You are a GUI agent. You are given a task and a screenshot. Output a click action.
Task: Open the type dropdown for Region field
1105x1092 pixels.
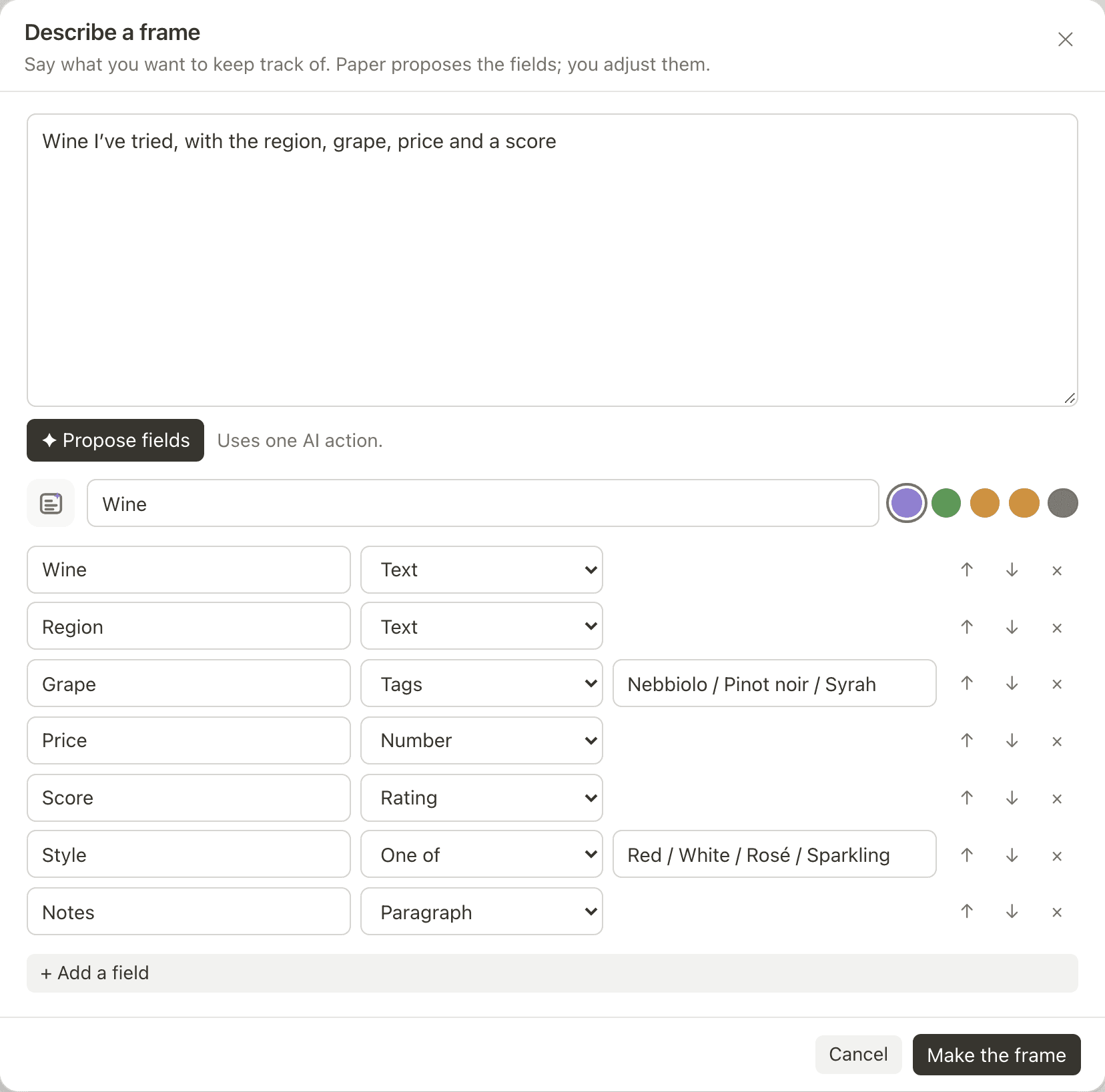[482, 626]
